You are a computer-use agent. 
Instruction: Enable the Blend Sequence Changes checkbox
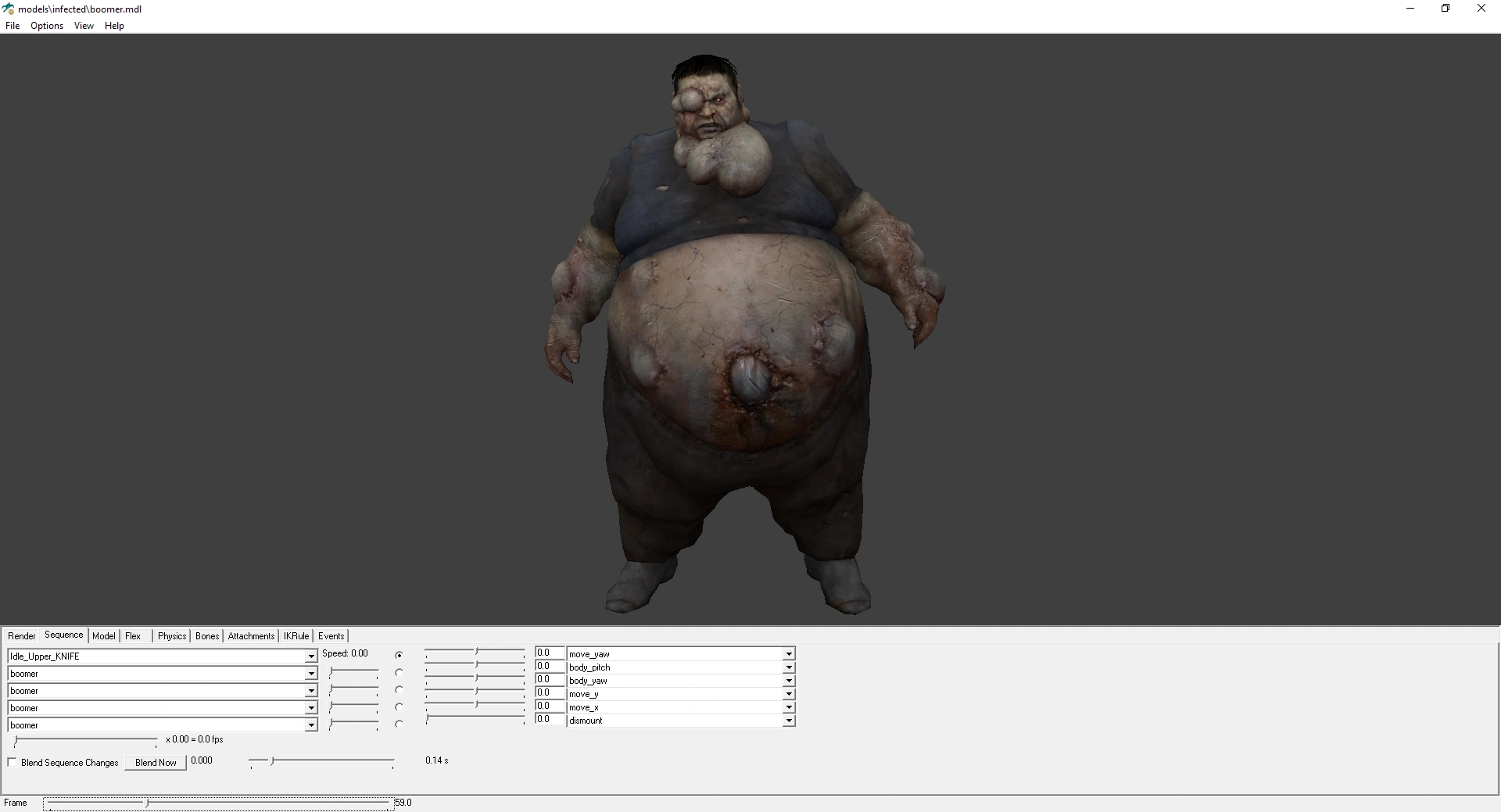pyautogui.click(x=13, y=762)
